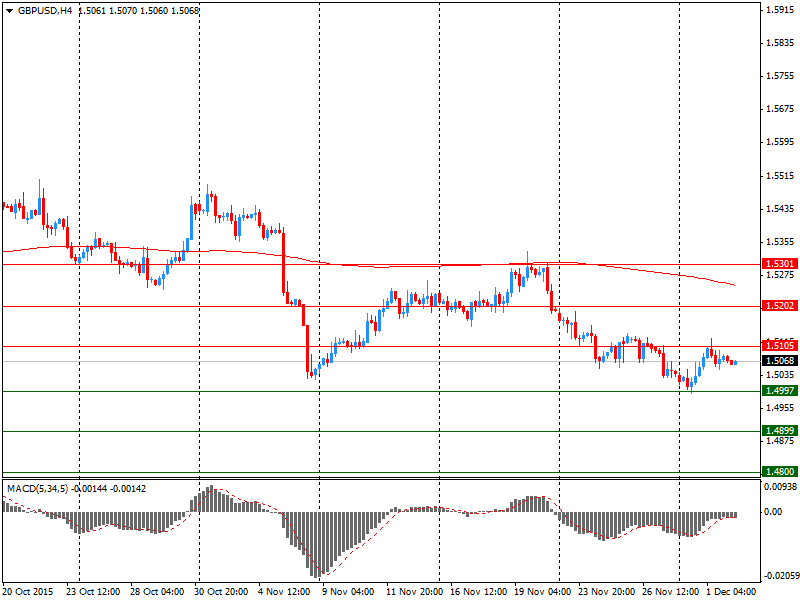Screen dimensions: 800x600
Task: Click the 1.5275 price scale value
Action: click(x=781, y=276)
